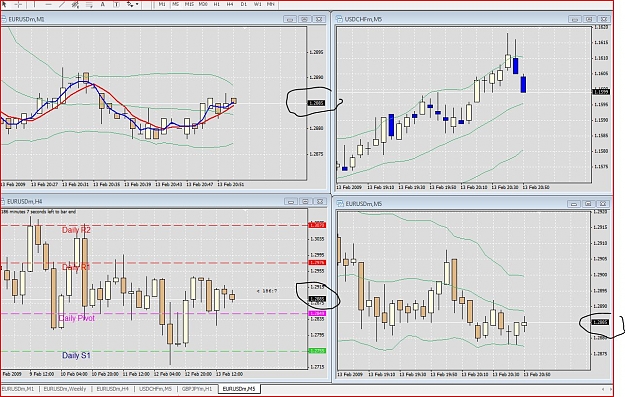Click 1.1615 on USDCHFm,M5 price axis

click(x=601, y=42)
